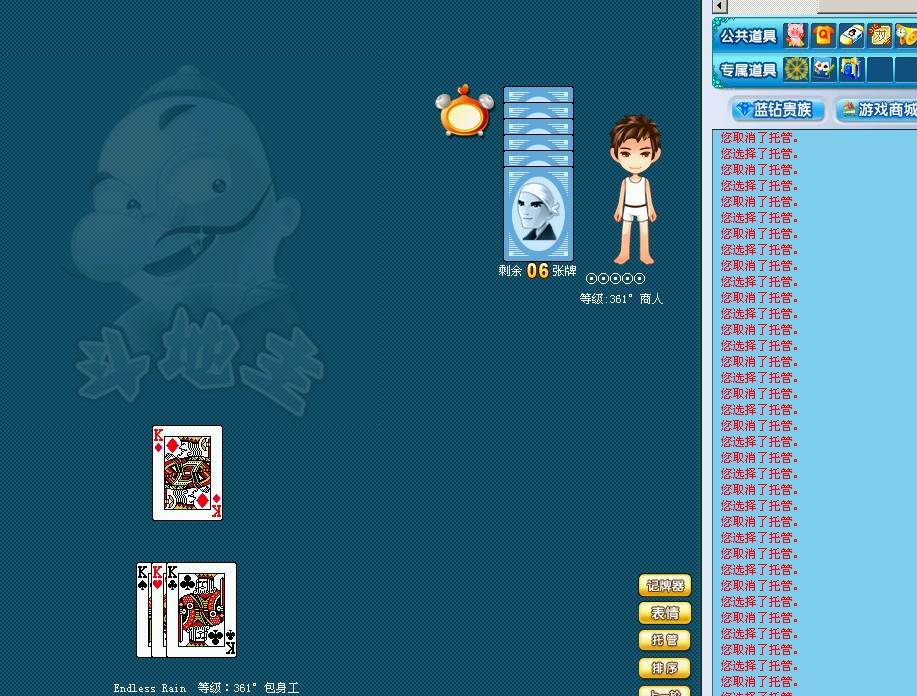Screen dimensions: 917x696
Task: Open the 游戏商城 game mall tab
Action: pyautogui.click(x=877, y=109)
